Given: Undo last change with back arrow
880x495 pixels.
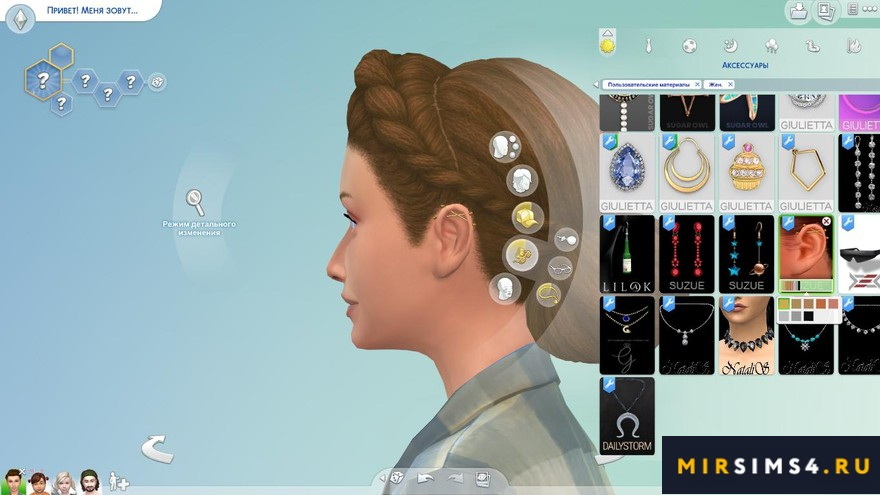Looking at the screenshot, I should pyautogui.click(x=425, y=479).
